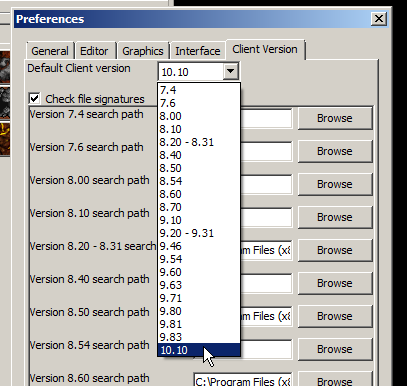This screenshot has width=407, height=386.
Task: Collapse the Default Client version dropdown arrow
Action: [x=231, y=71]
